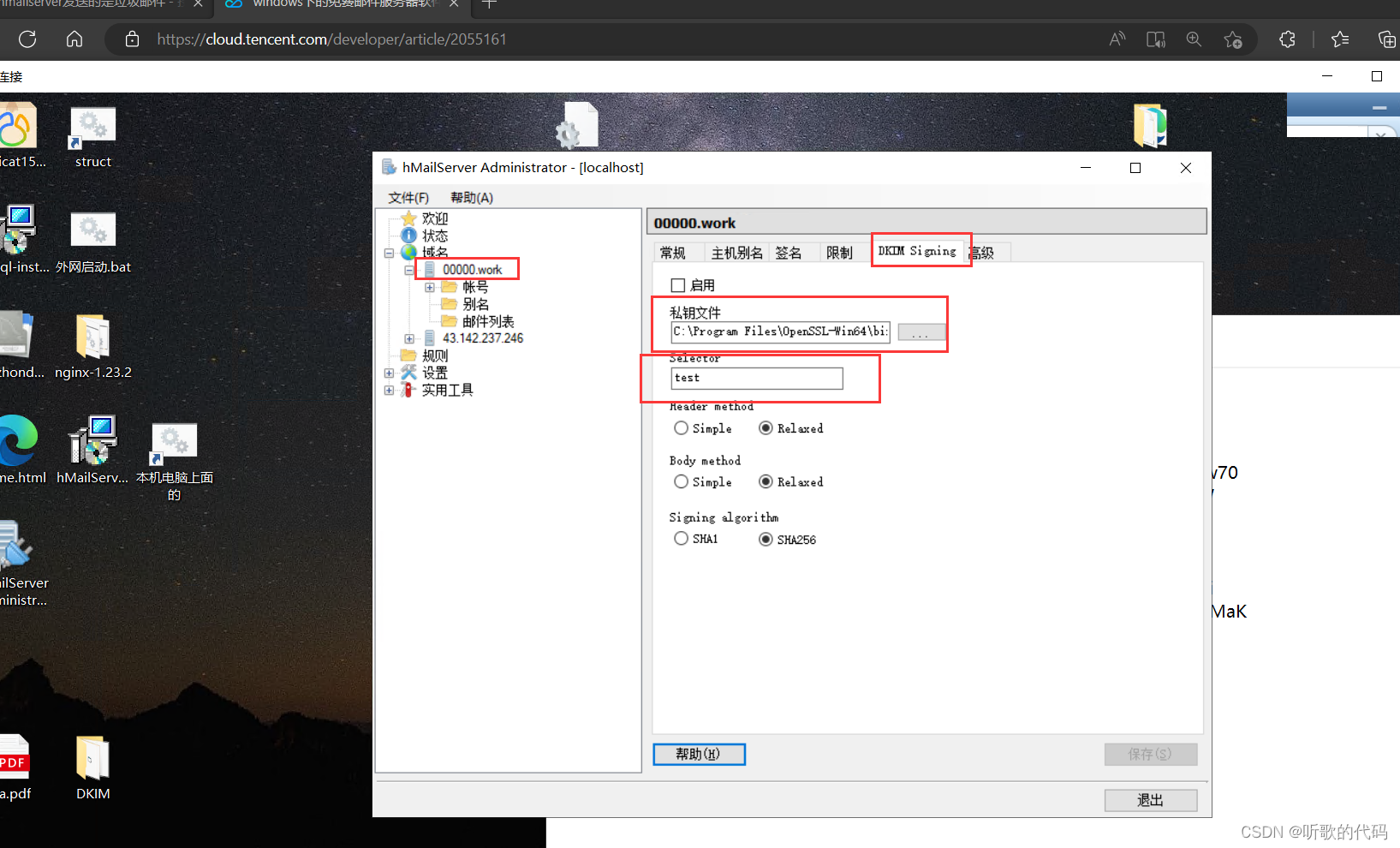This screenshot has width=1400, height=848.
Task: Browse private key file with the ... button
Action: click(921, 332)
